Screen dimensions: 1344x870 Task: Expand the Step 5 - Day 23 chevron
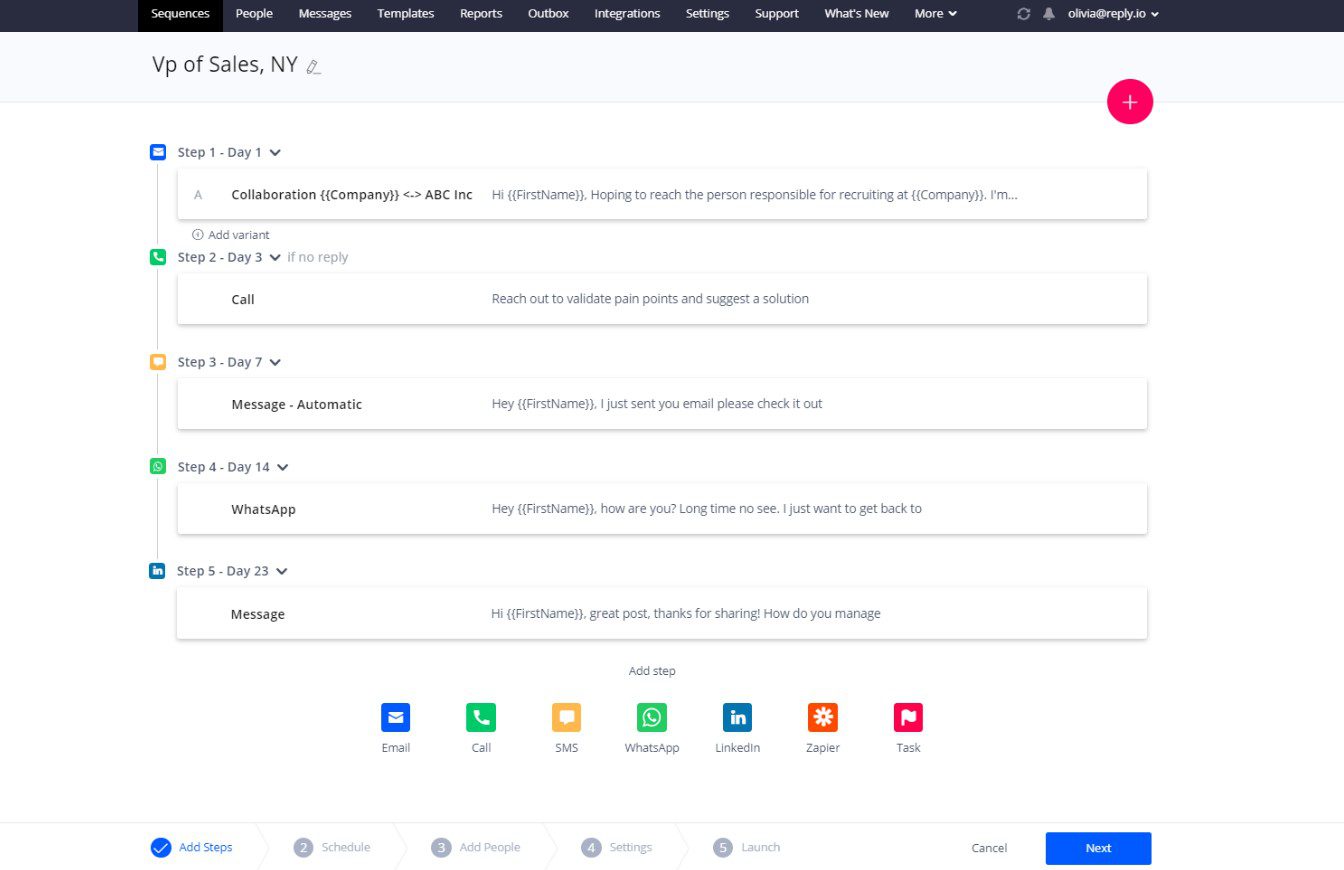coord(281,571)
